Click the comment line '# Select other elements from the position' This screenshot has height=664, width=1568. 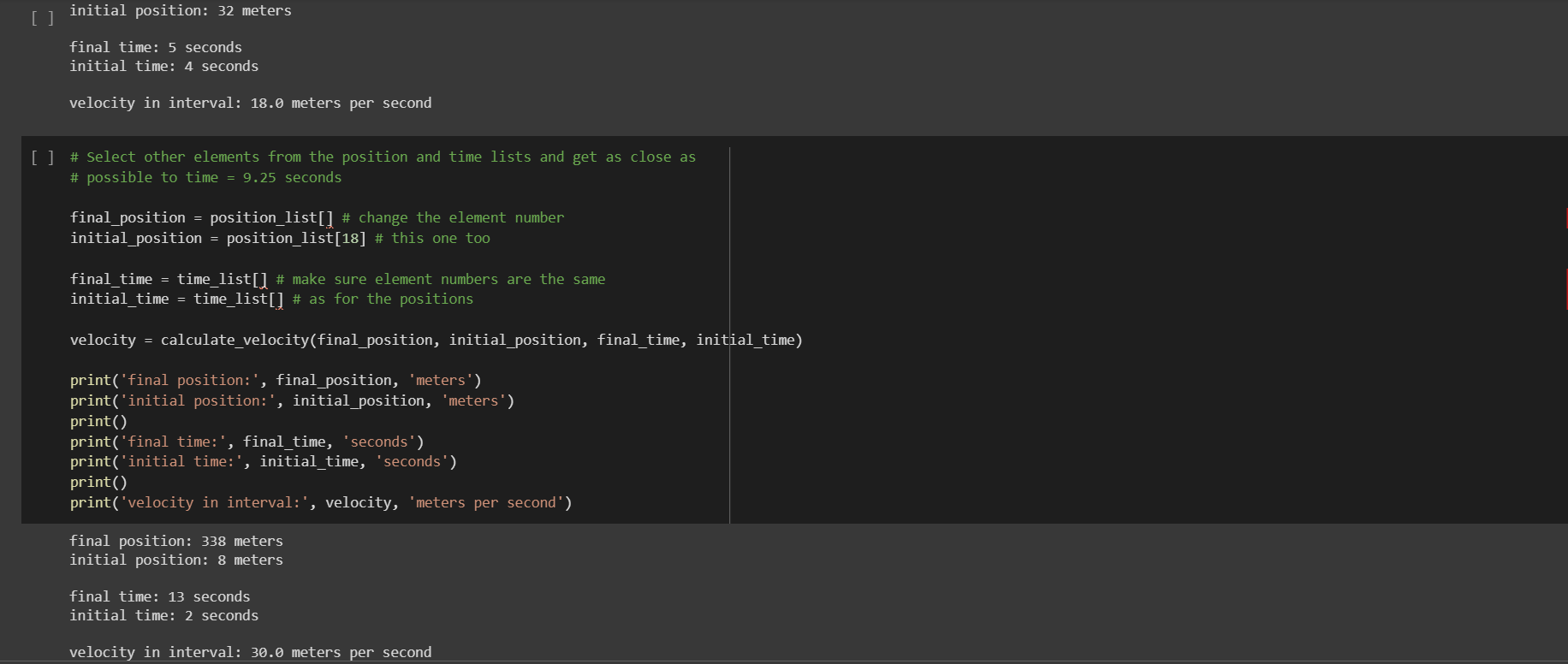coord(383,157)
